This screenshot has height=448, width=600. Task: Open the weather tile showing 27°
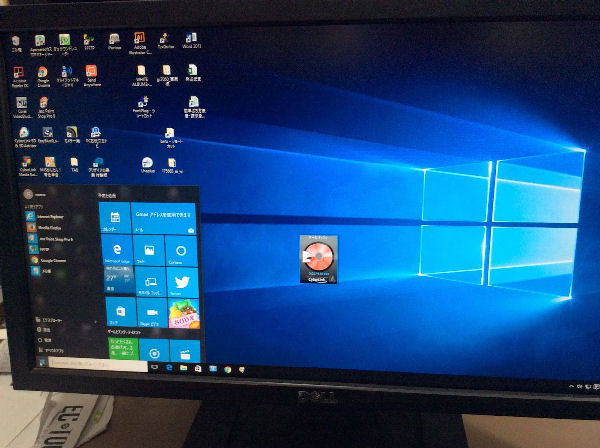pyautogui.click(x=119, y=280)
